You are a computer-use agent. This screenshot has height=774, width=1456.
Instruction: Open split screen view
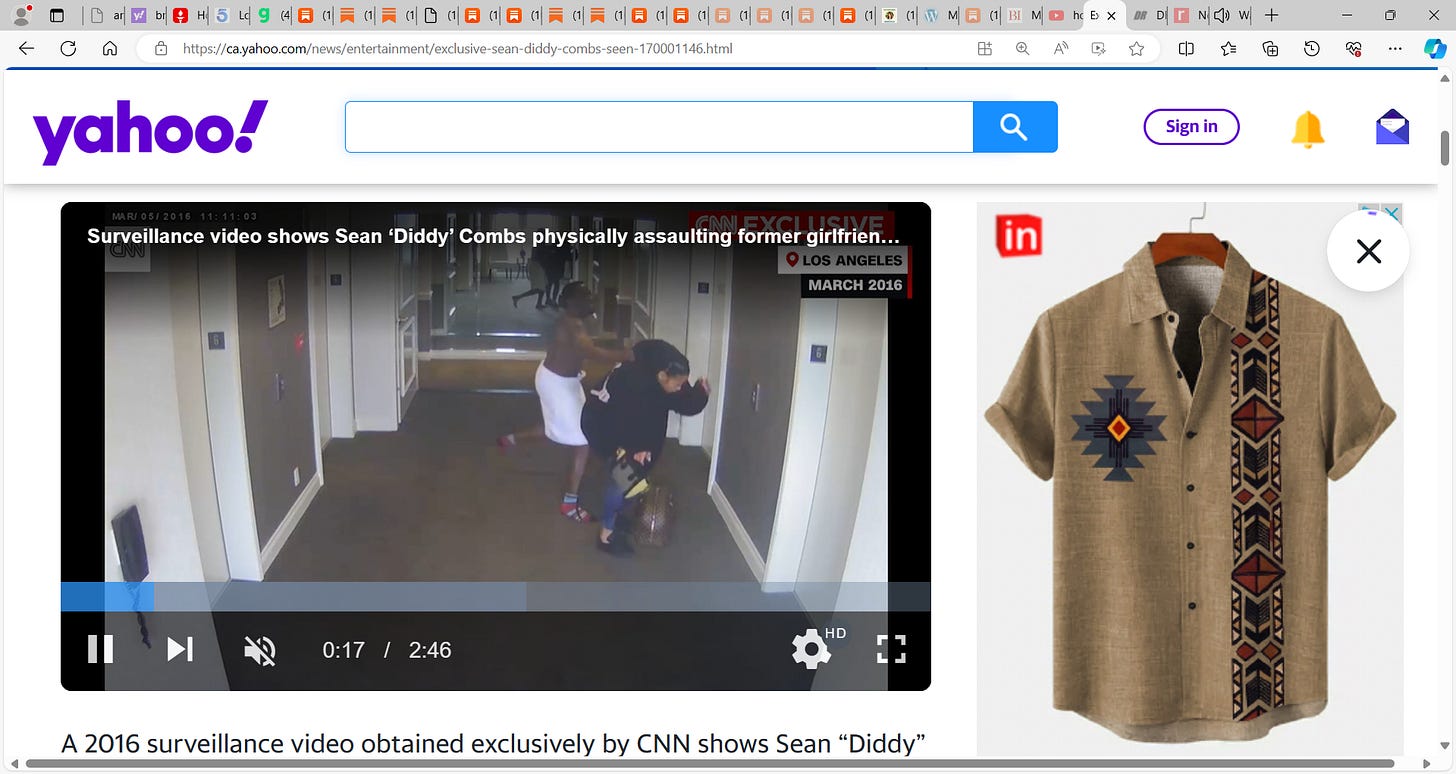click(1186, 48)
